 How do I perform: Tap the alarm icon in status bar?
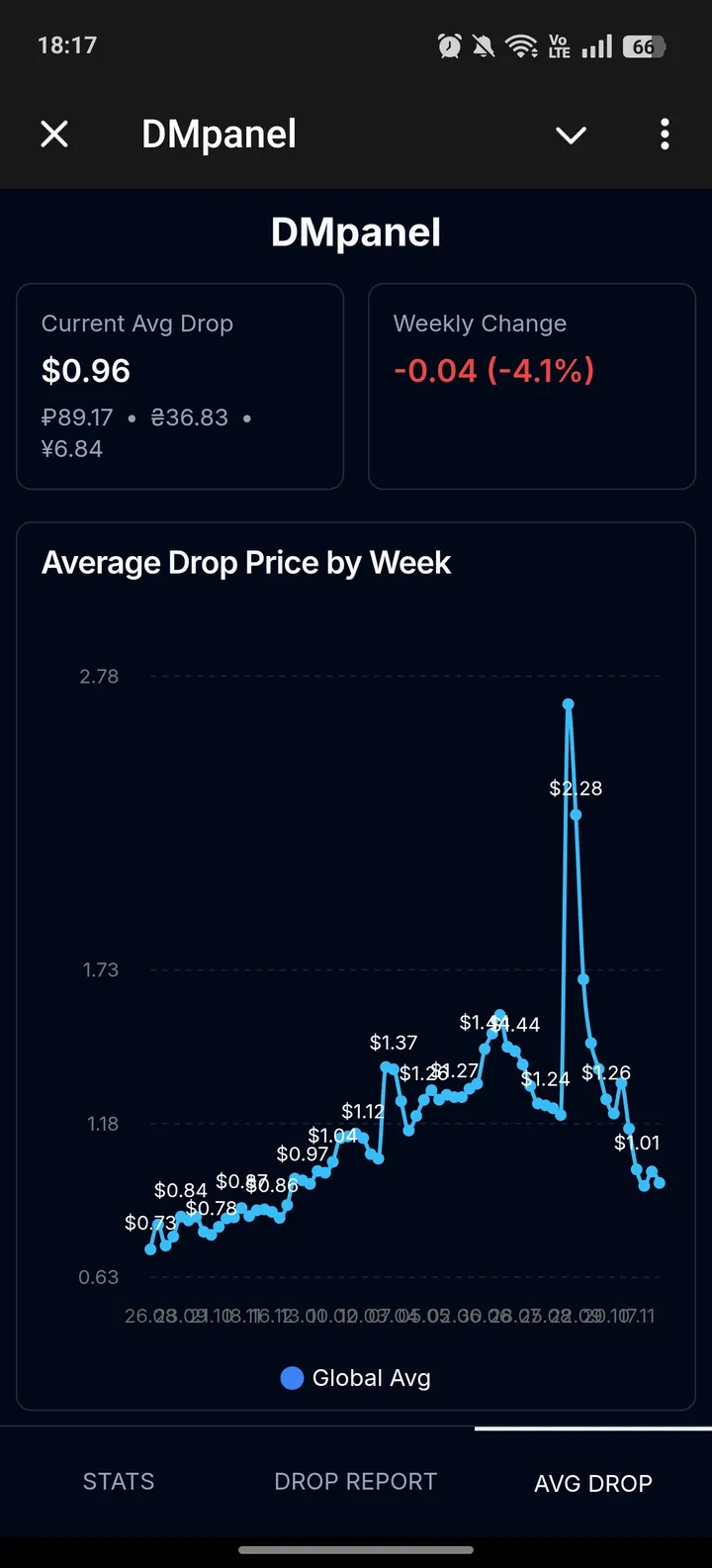pos(450,46)
